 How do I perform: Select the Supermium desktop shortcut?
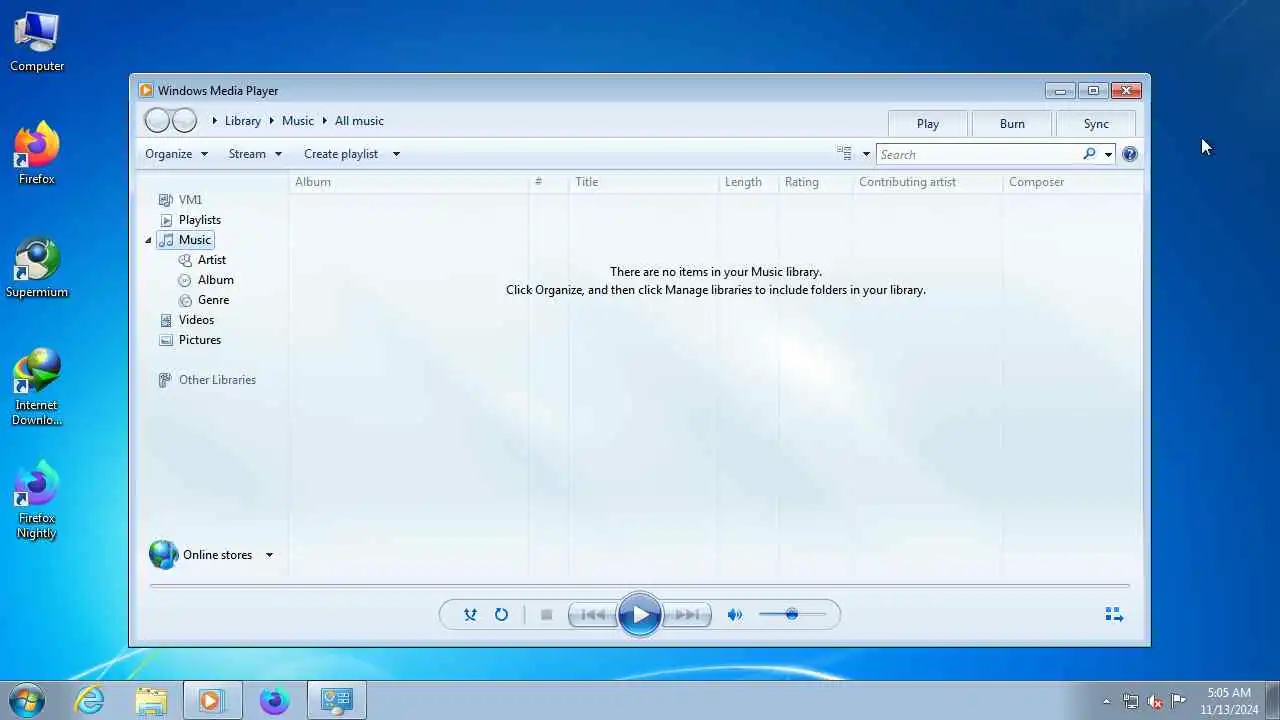coord(37,268)
